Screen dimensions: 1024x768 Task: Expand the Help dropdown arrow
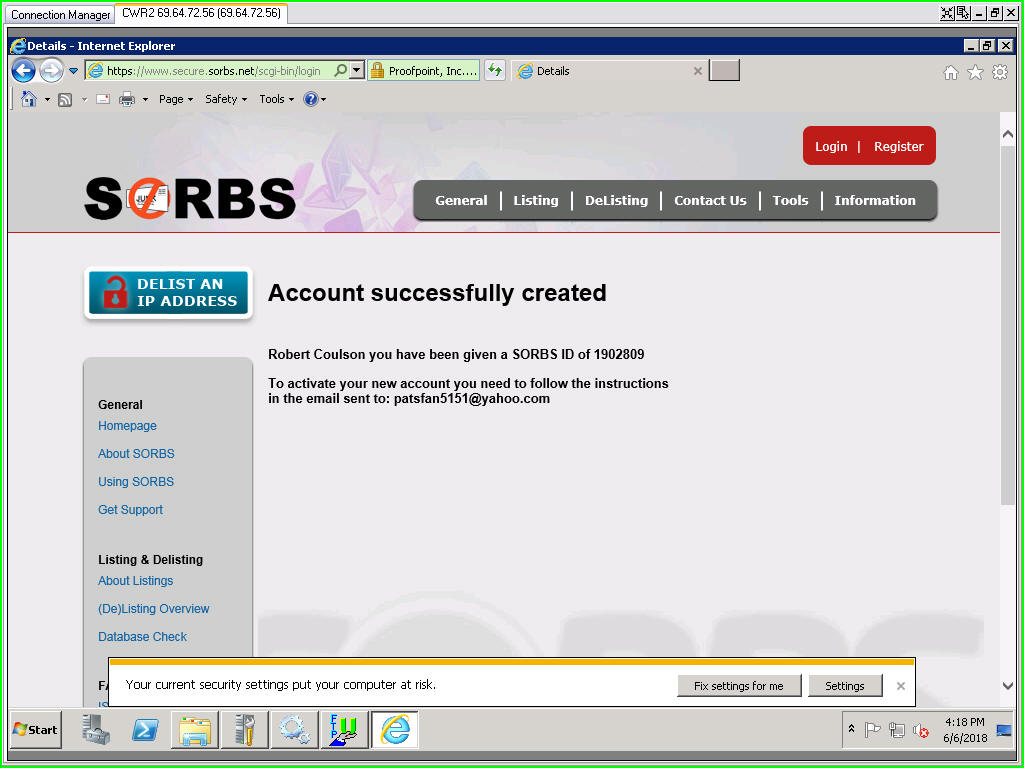coord(323,99)
